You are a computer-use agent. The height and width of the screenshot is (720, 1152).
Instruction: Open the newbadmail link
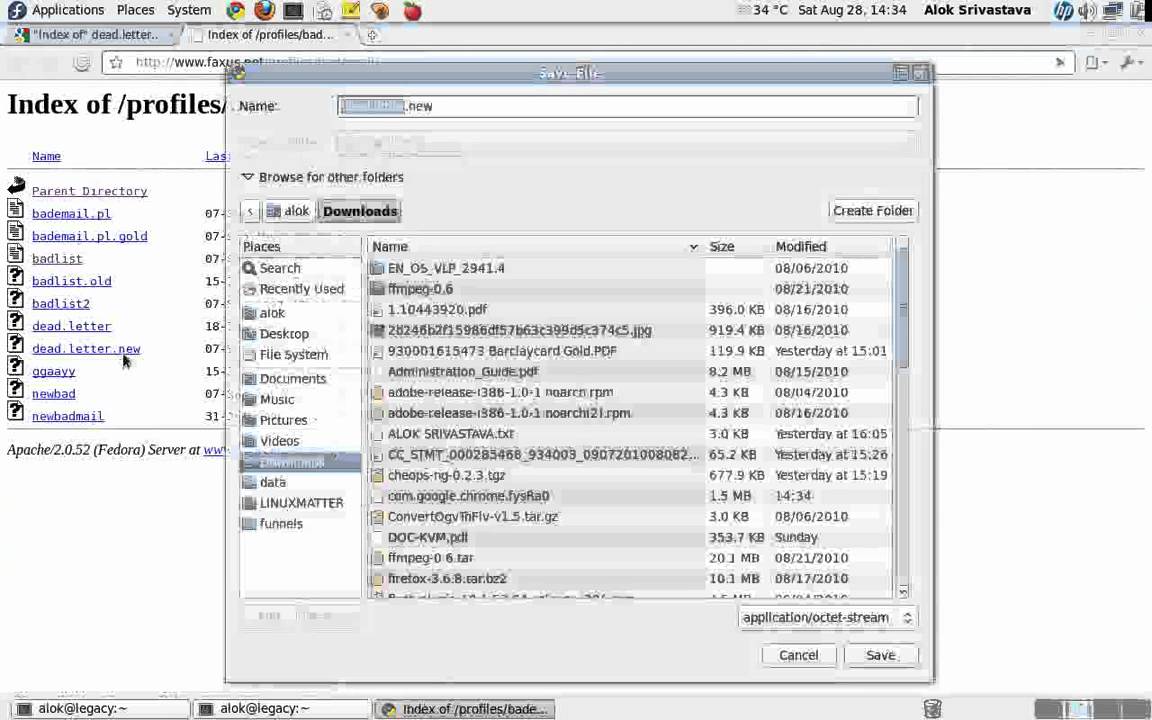click(68, 416)
